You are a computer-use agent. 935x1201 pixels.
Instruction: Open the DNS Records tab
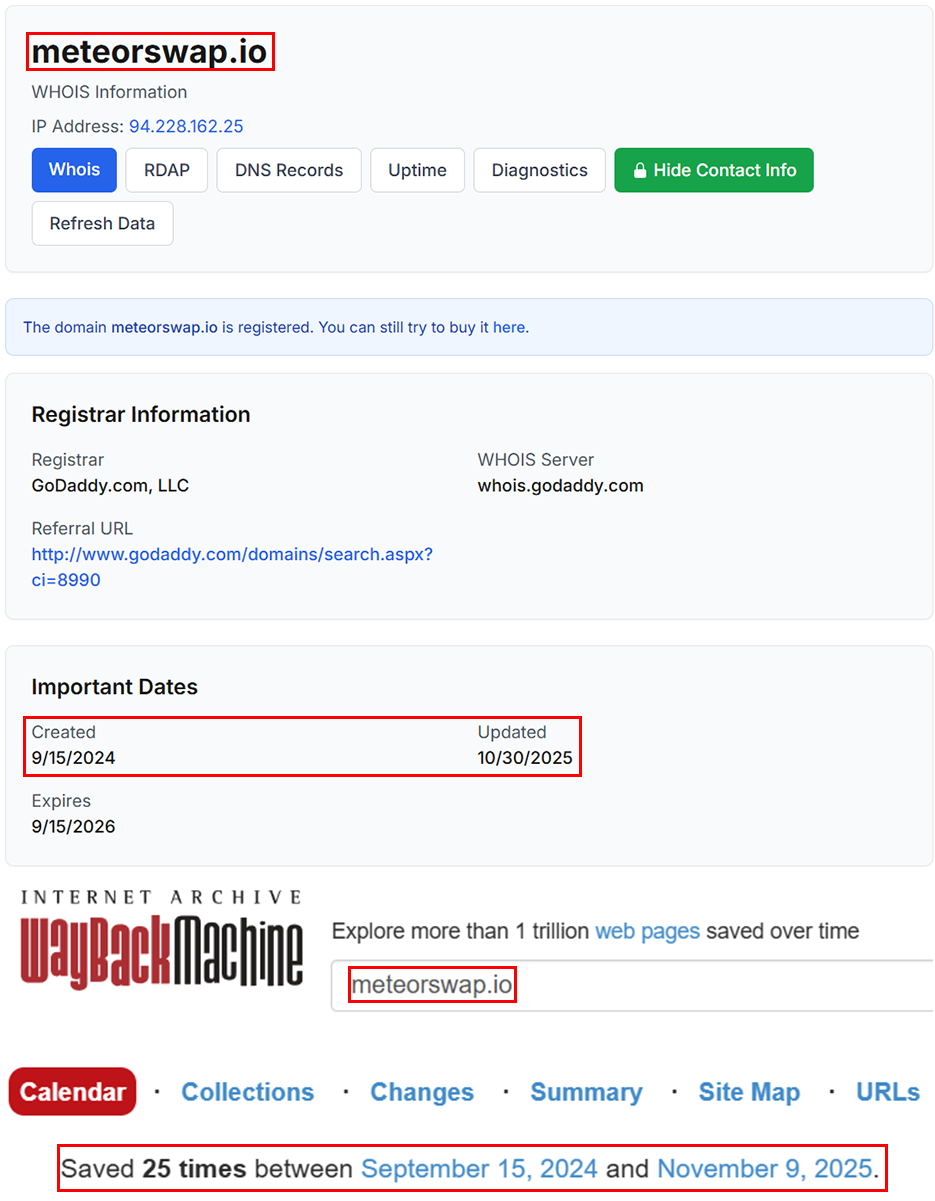[x=288, y=170]
